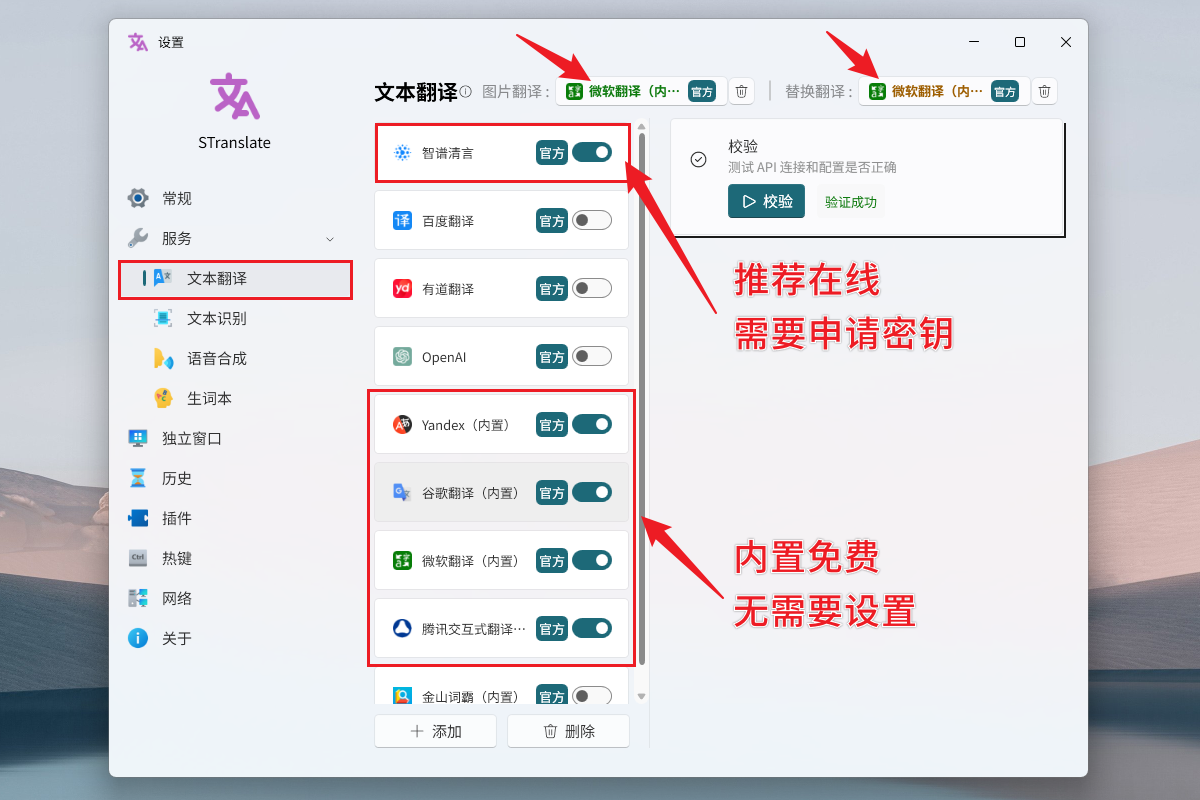
Task: Turn off the Yandex (内置) toggle
Action: click(x=592, y=424)
